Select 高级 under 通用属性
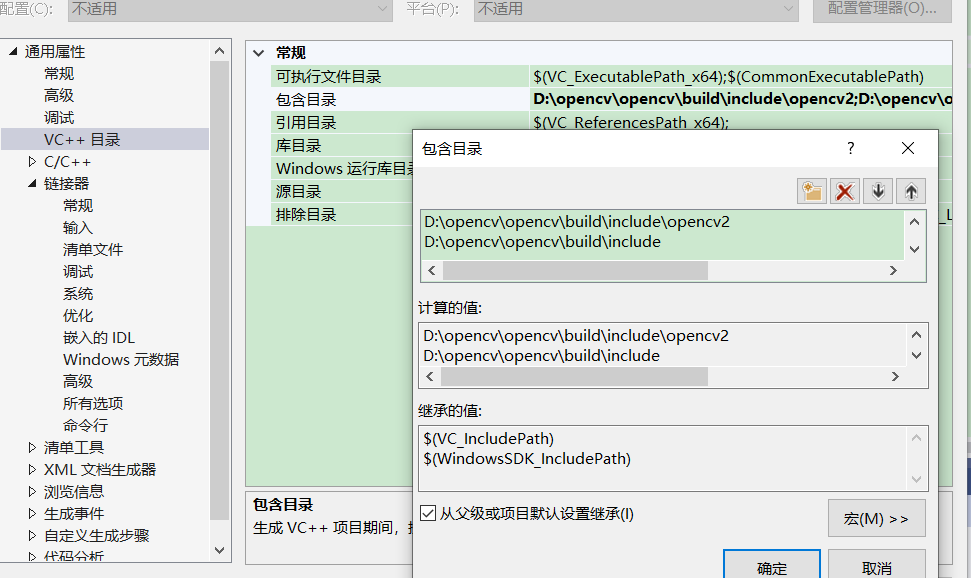This screenshot has height=578, width=971. (x=59, y=95)
